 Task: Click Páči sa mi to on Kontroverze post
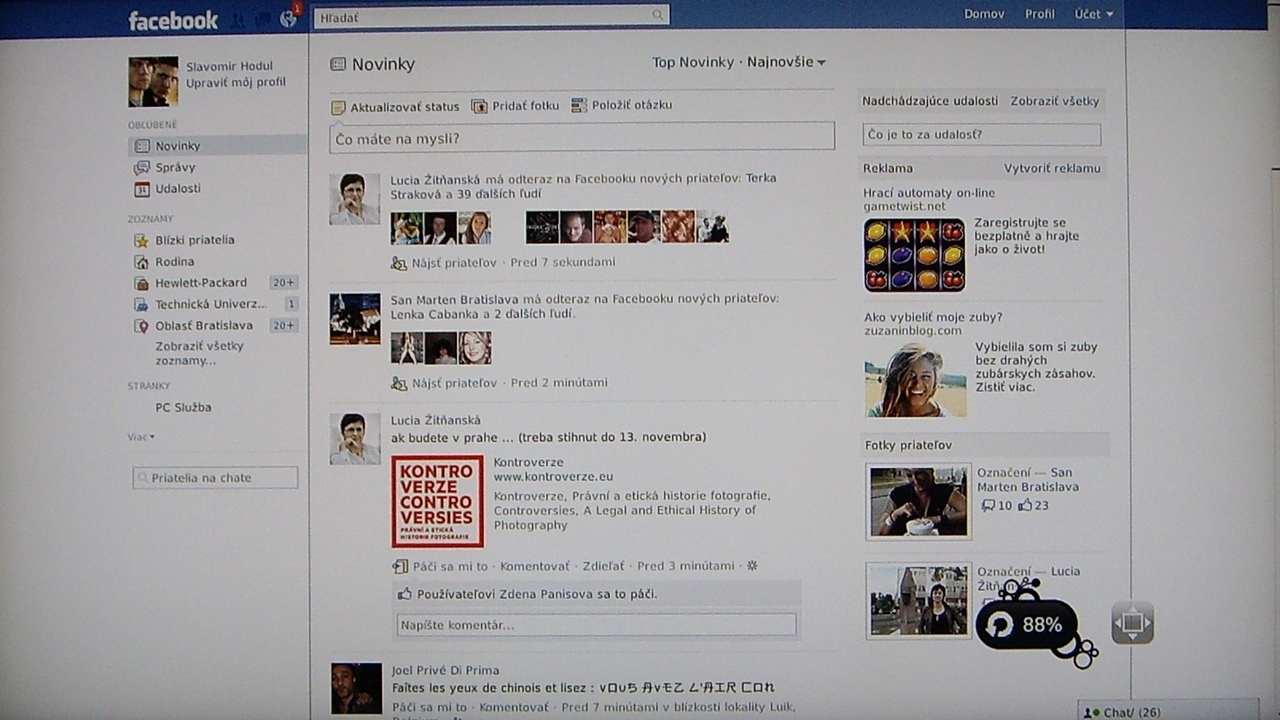(450, 566)
